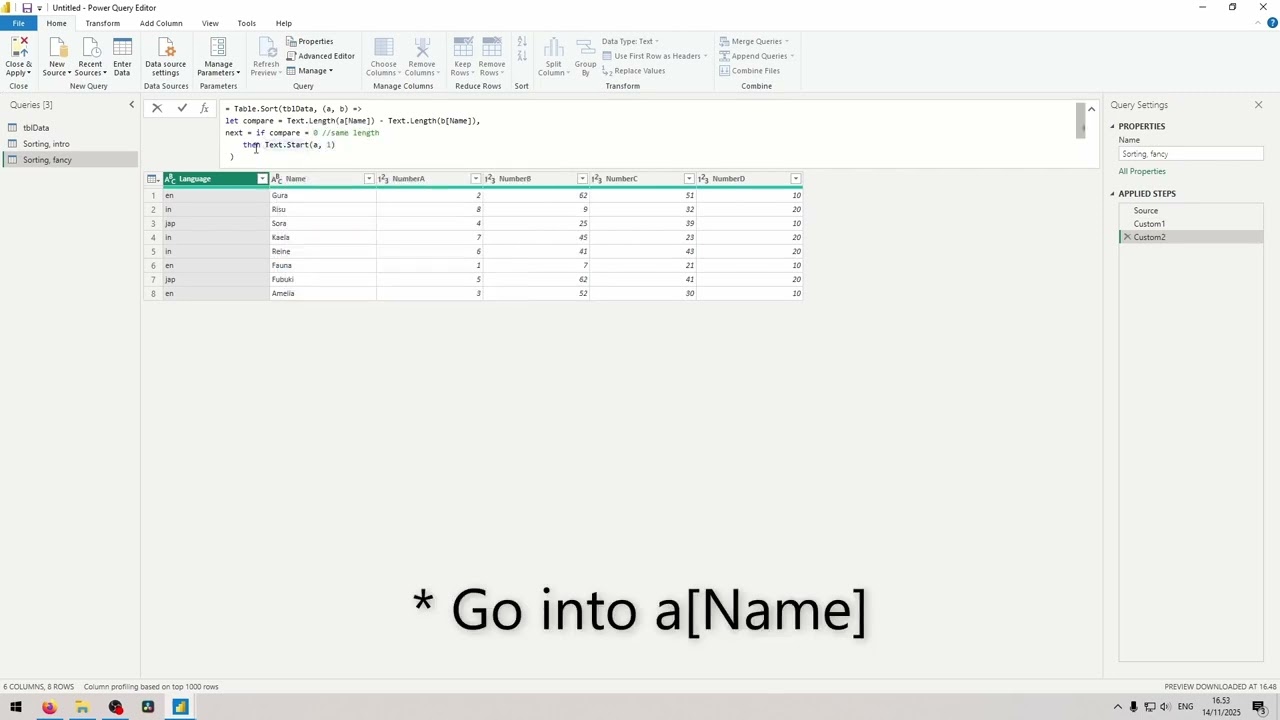Screen dimensions: 1280x720
Task: Click the Refresh Preview icon
Action: 266,48
